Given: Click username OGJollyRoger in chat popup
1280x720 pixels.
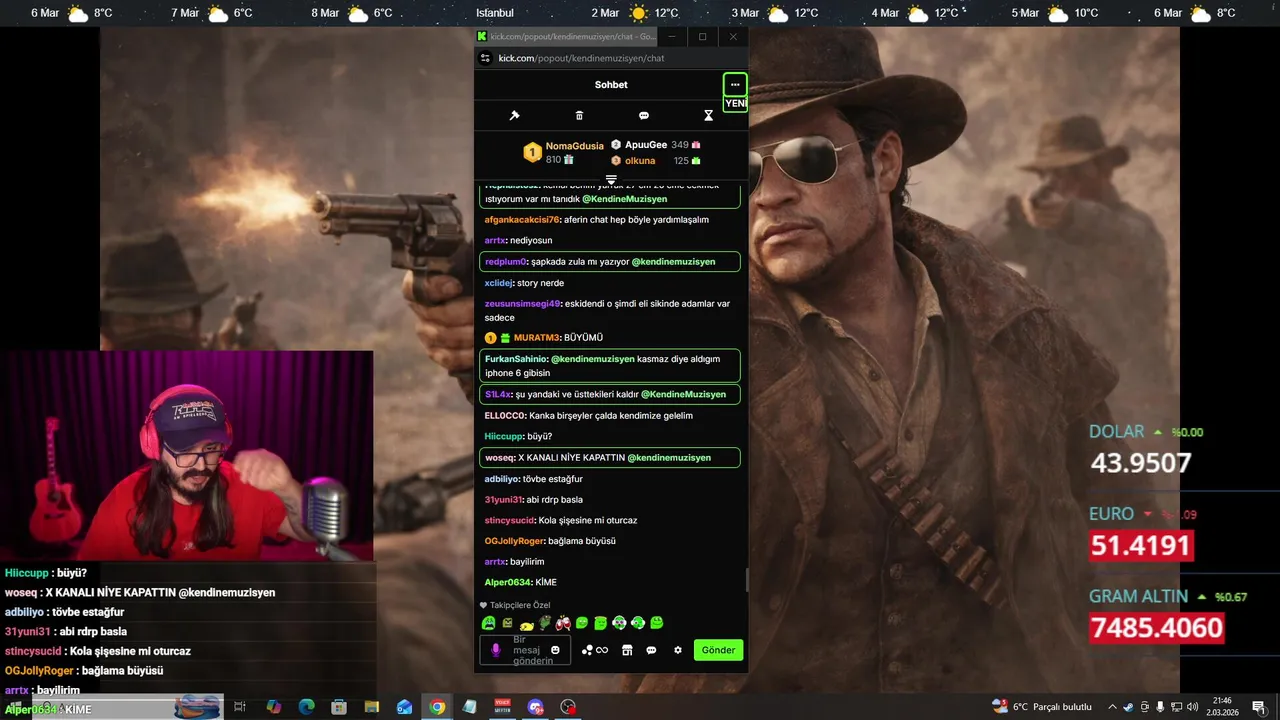Looking at the screenshot, I should tap(514, 541).
